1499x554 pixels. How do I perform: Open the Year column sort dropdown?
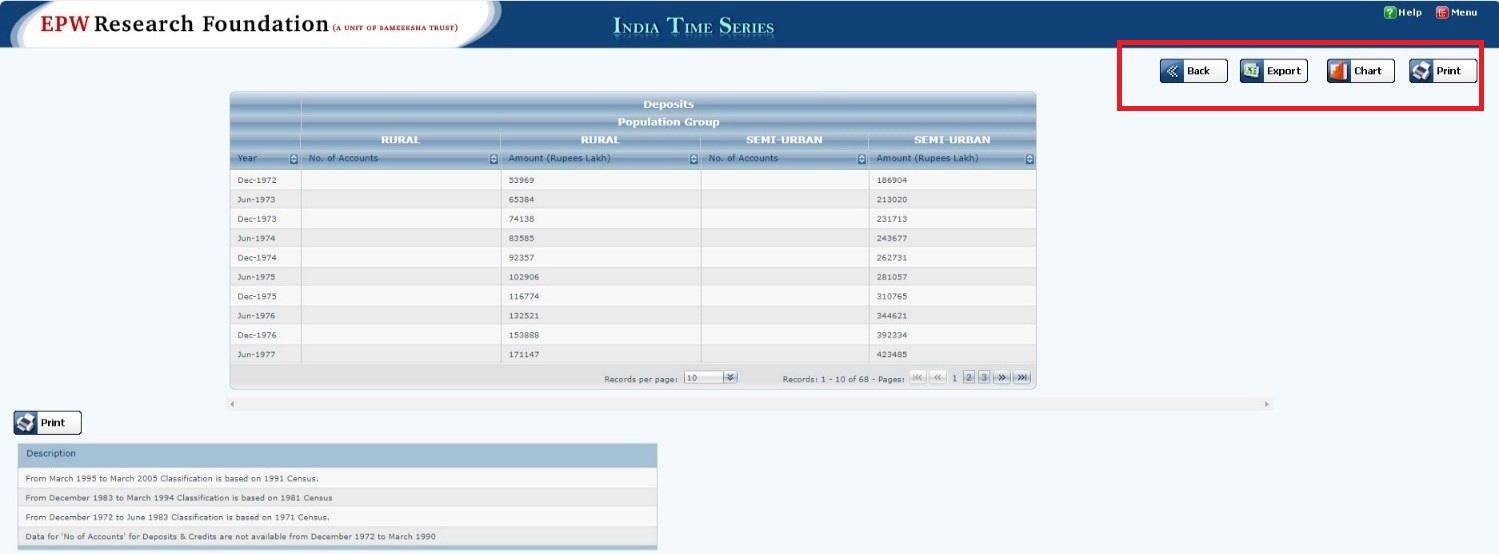[293, 159]
